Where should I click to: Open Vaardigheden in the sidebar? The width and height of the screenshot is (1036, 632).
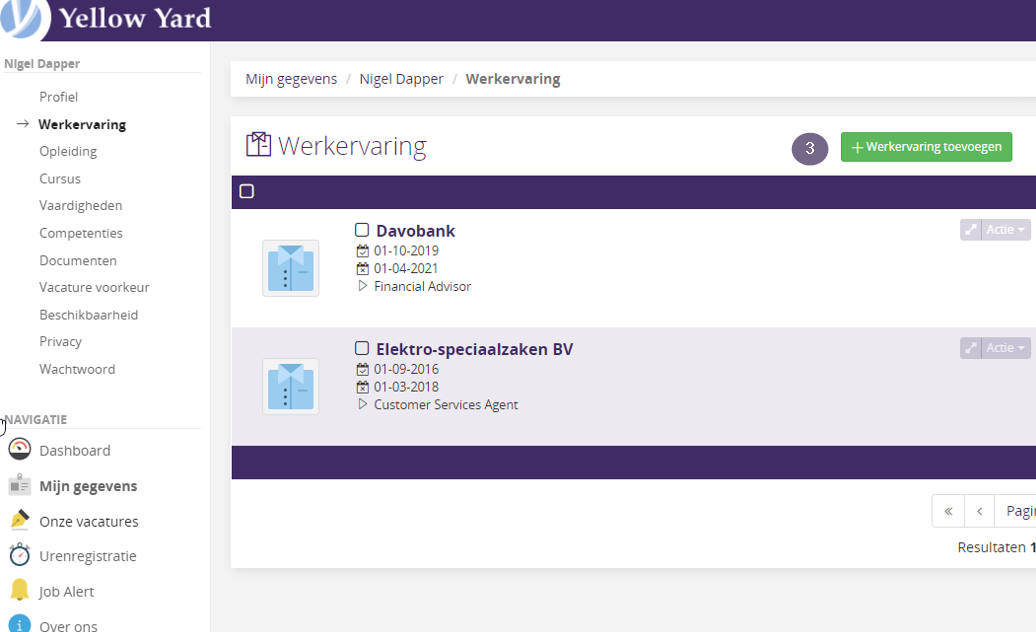81,205
